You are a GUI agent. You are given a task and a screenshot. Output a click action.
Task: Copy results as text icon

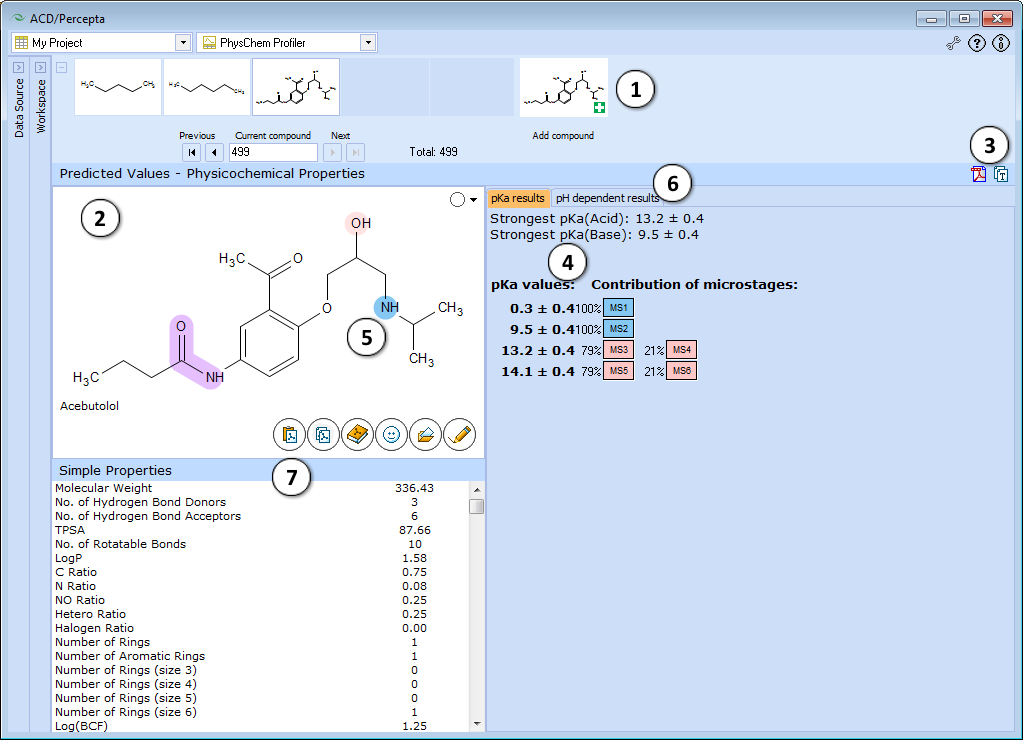[1001, 174]
